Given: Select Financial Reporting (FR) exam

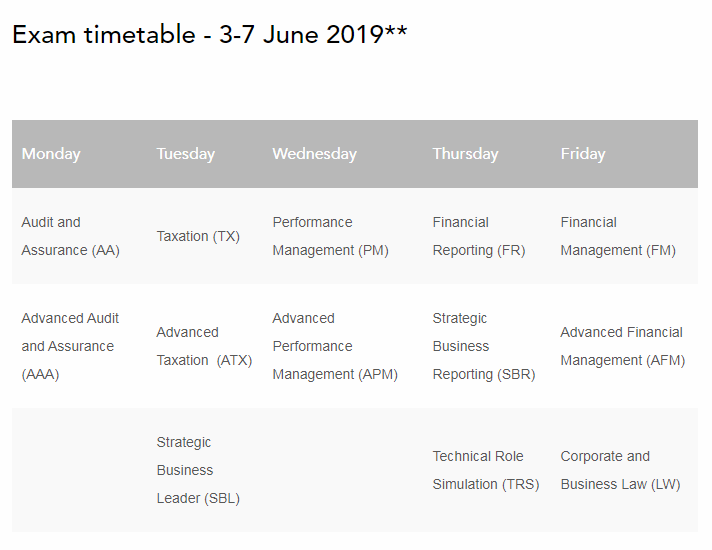Looking at the screenshot, I should 478,236.
